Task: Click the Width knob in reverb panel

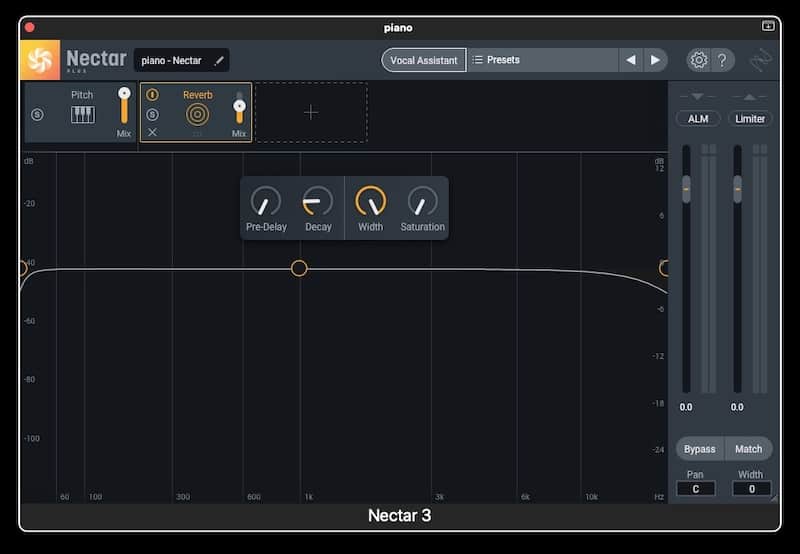Action: pyautogui.click(x=370, y=201)
